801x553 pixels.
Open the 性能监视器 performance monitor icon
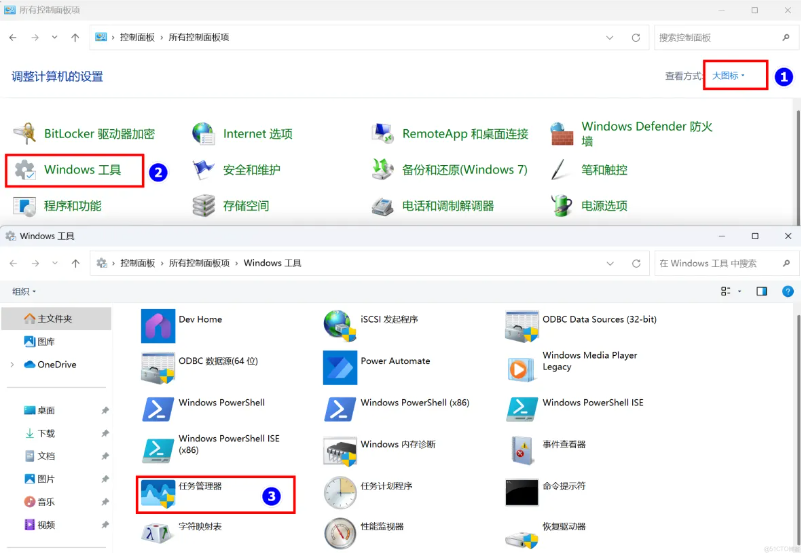(x=364, y=533)
